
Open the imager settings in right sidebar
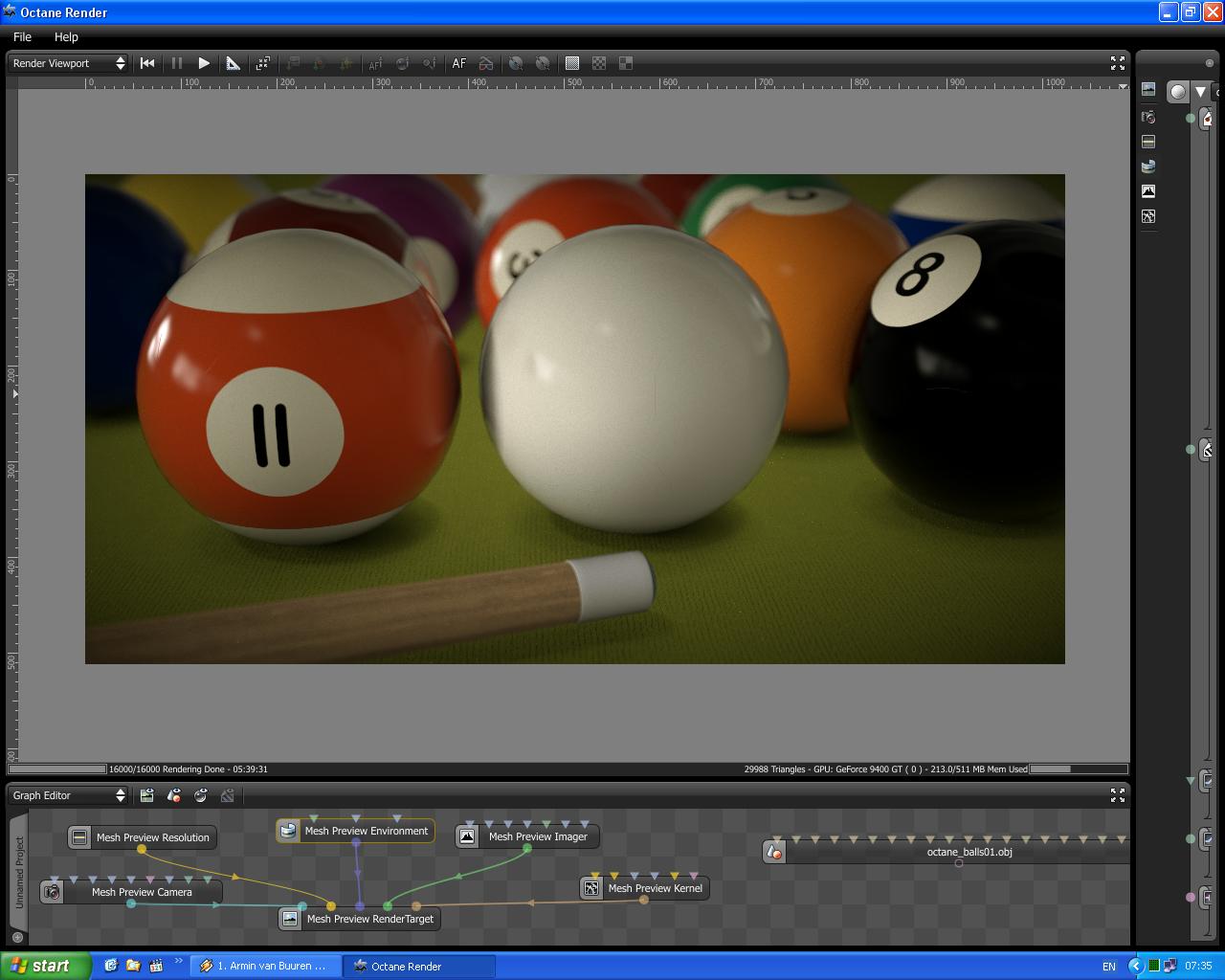coord(1148,191)
